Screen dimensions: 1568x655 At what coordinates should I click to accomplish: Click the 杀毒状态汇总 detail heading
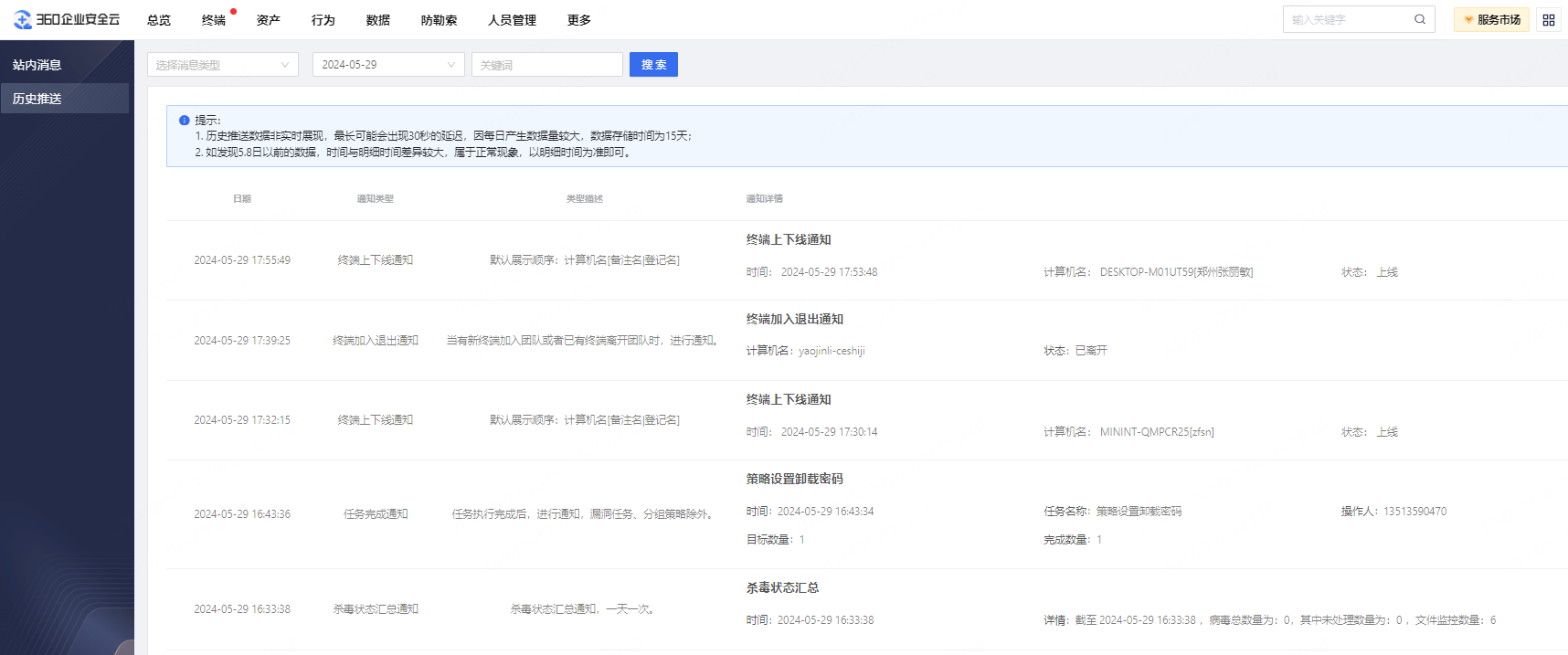click(782, 587)
